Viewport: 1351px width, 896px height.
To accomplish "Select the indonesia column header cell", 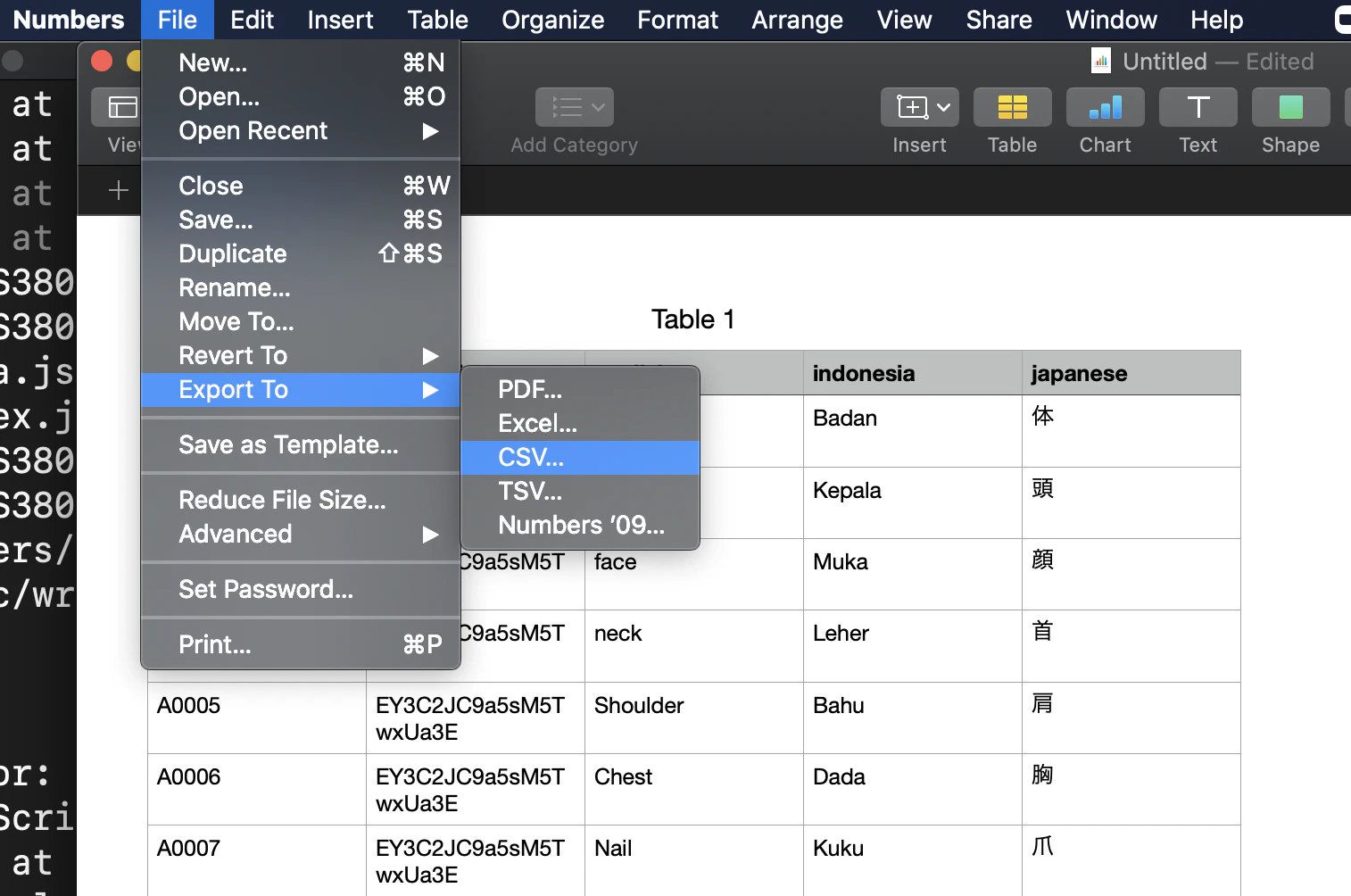I will [x=913, y=373].
